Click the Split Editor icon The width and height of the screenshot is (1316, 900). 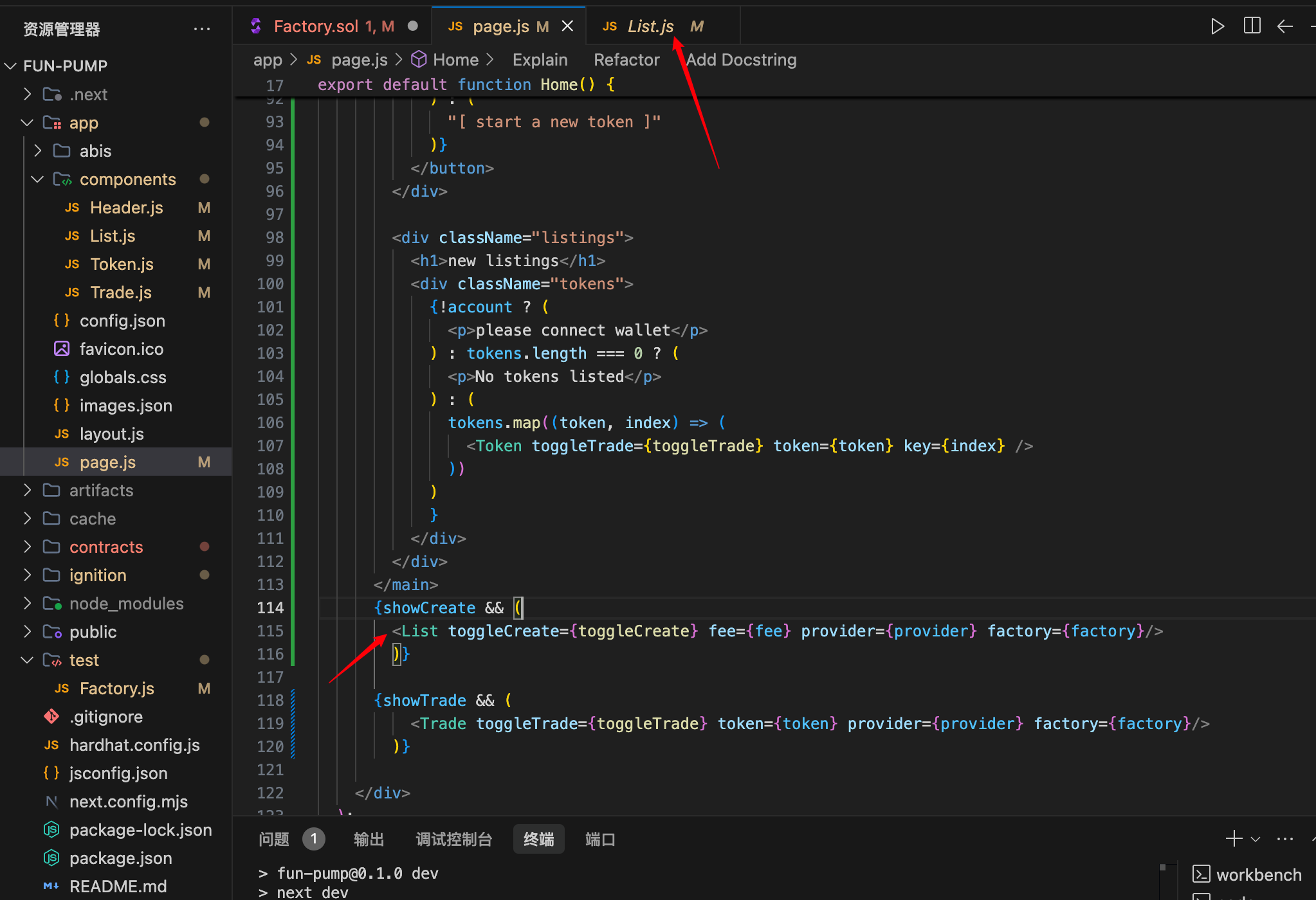pyautogui.click(x=1252, y=26)
